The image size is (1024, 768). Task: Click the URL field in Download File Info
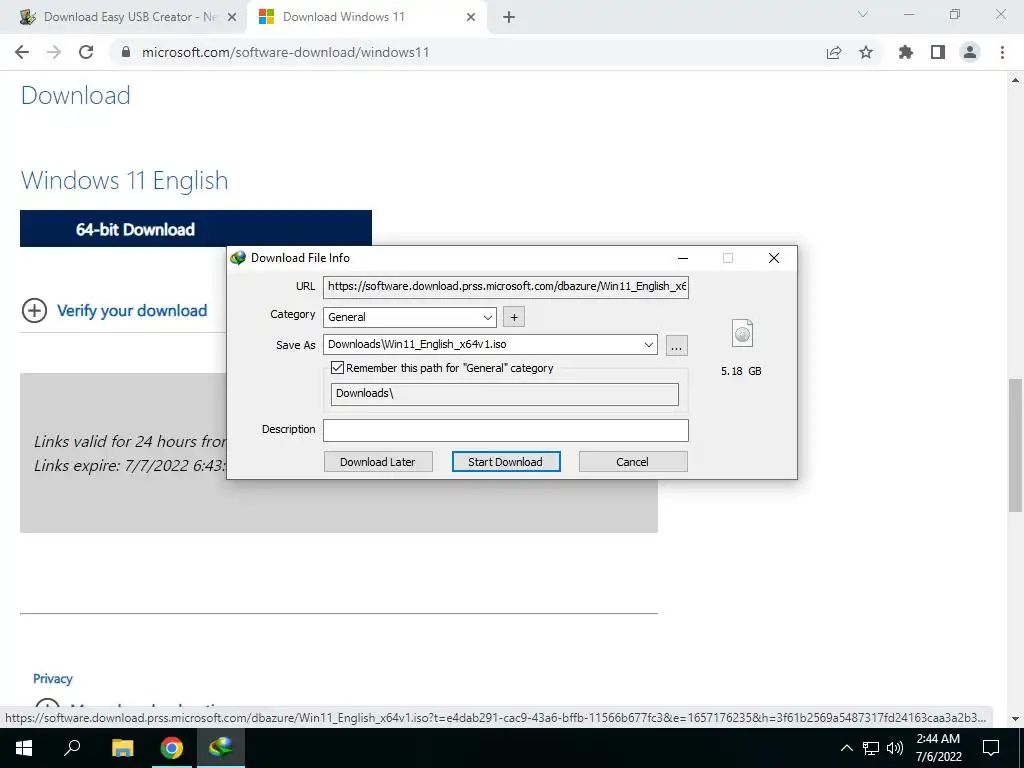pyautogui.click(x=505, y=286)
